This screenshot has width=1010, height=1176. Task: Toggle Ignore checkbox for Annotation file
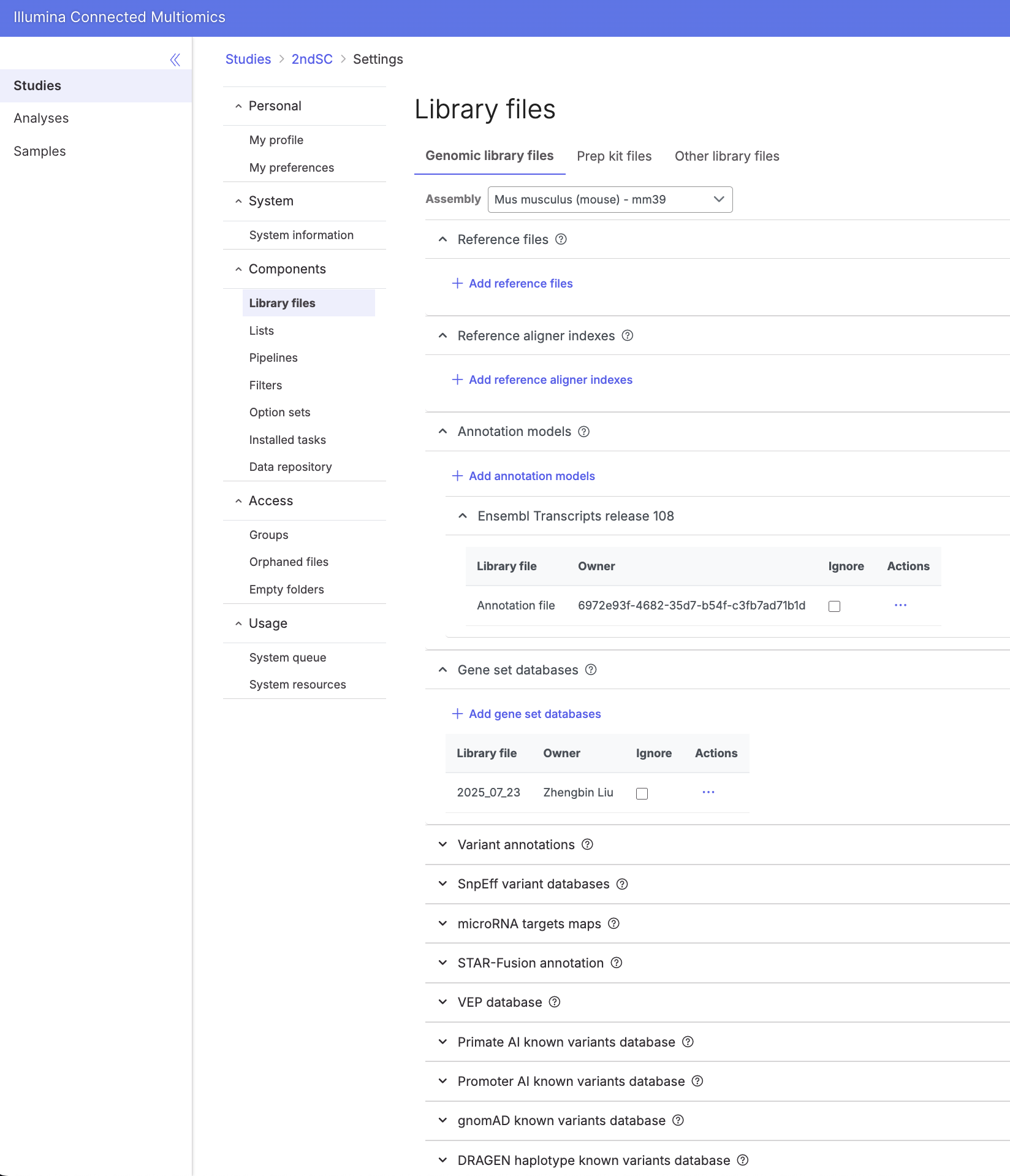click(x=834, y=606)
